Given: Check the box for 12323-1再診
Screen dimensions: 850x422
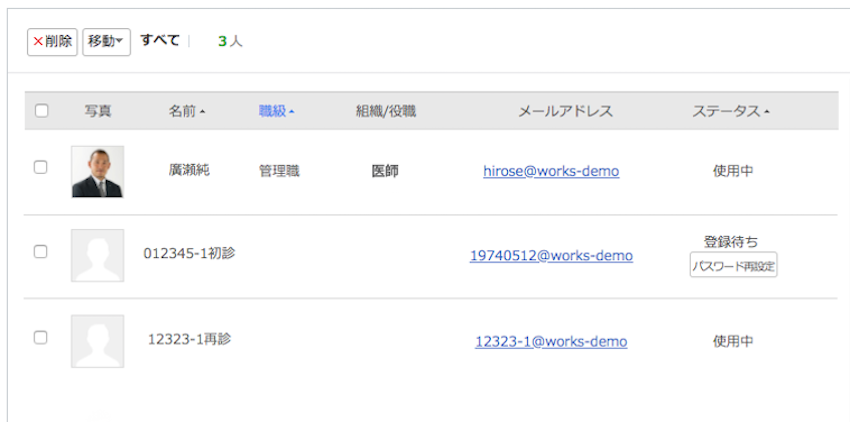Looking at the screenshot, I should (x=41, y=337).
